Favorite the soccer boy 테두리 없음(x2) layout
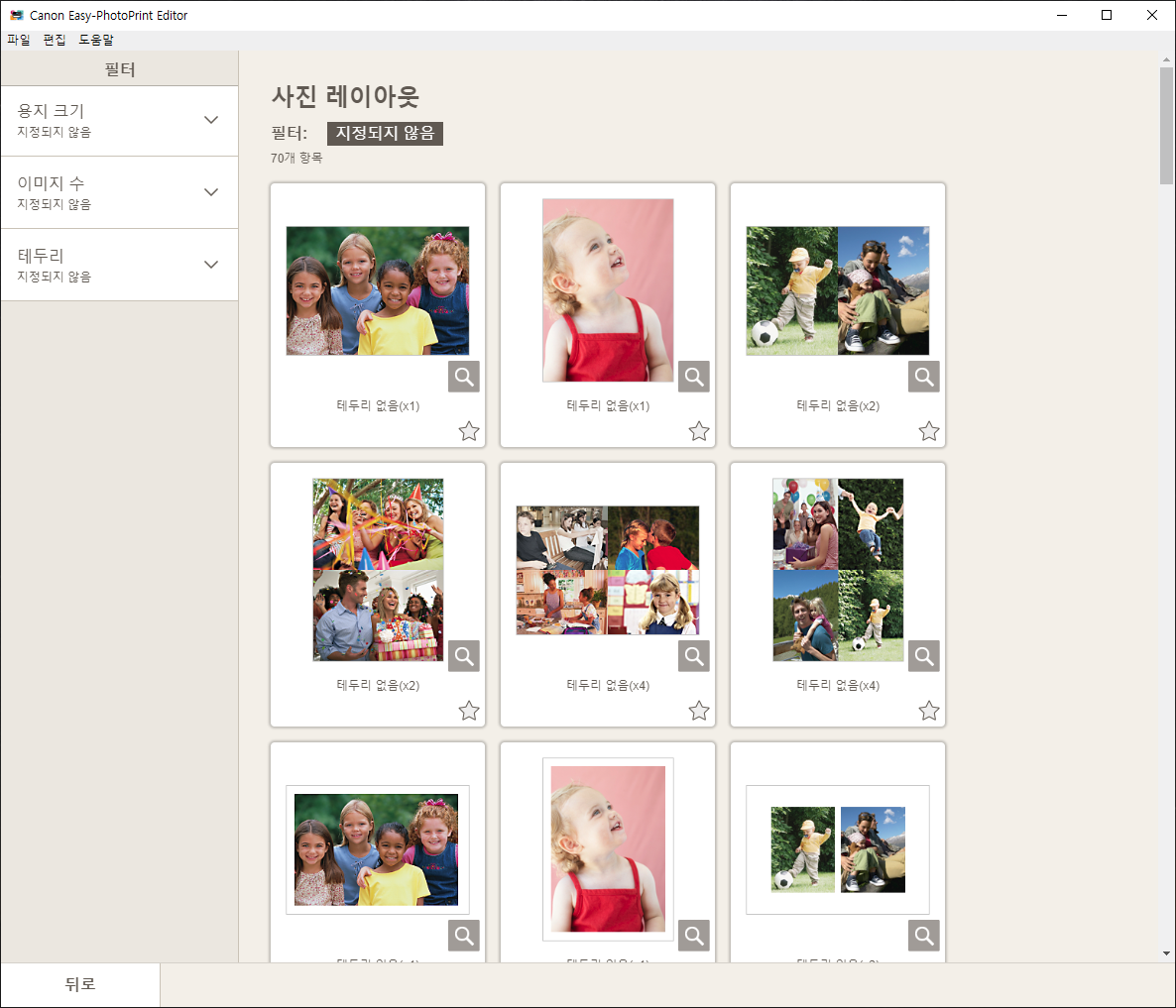The height and width of the screenshot is (1008, 1176). click(928, 431)
